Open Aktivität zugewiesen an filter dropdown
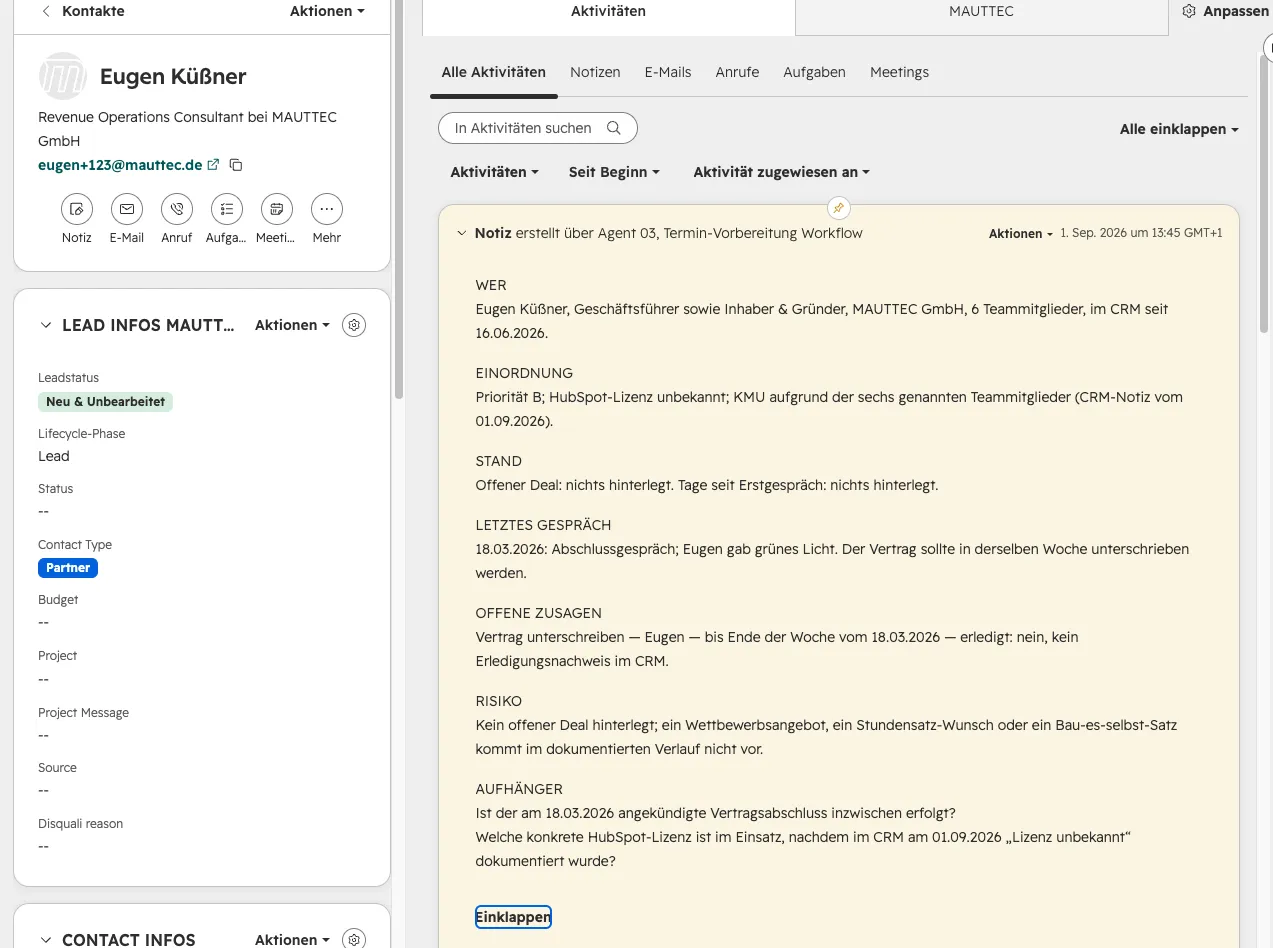The height and width of the screenshot is (948, 1273). coord(781,172)
